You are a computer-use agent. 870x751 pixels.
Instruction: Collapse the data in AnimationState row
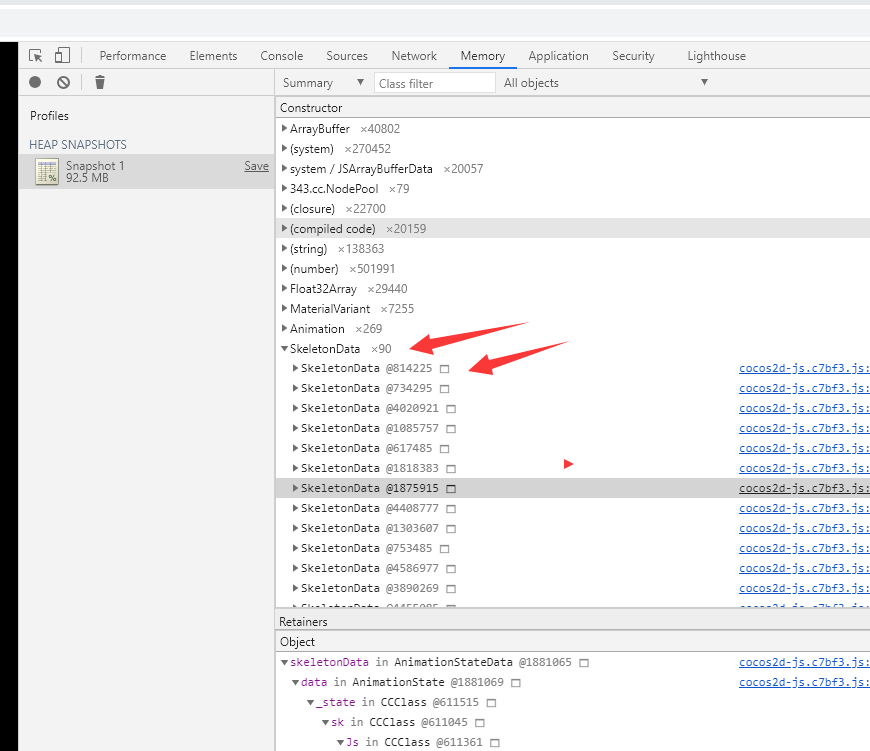[295, 682]
